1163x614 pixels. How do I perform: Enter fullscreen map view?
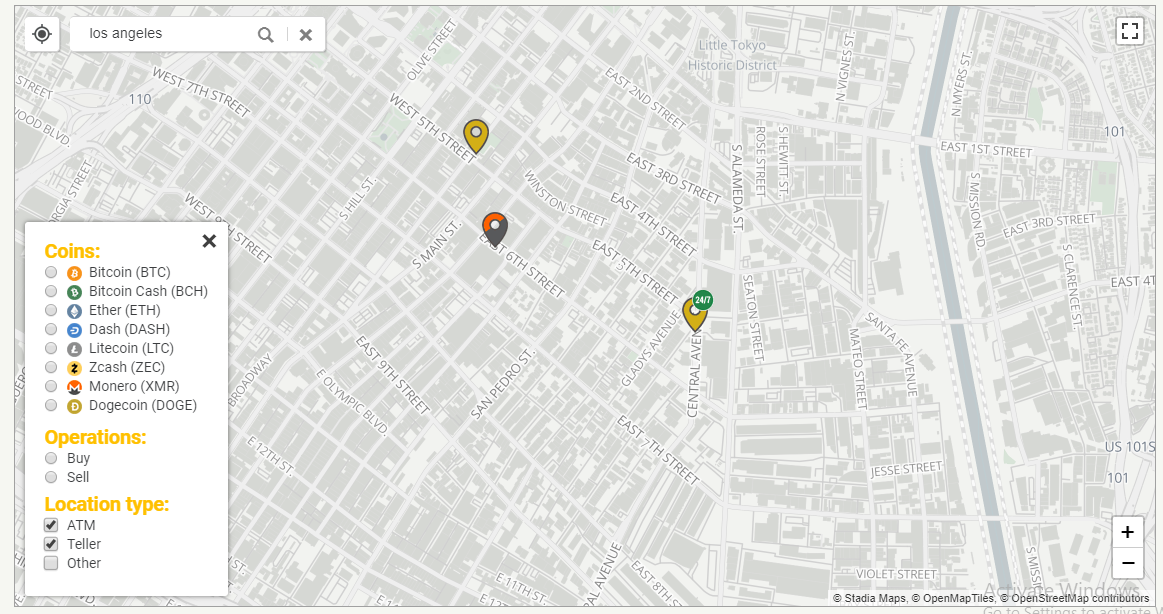coord(1130,30)
